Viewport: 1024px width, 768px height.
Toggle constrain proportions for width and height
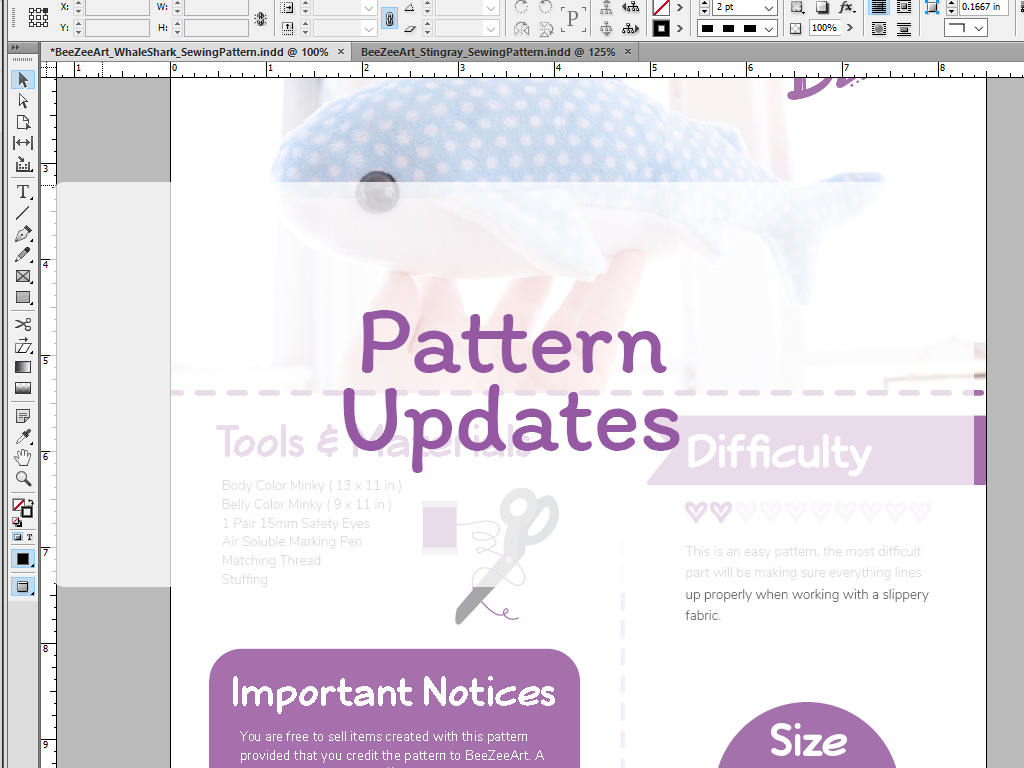click(x=261, y=18)
